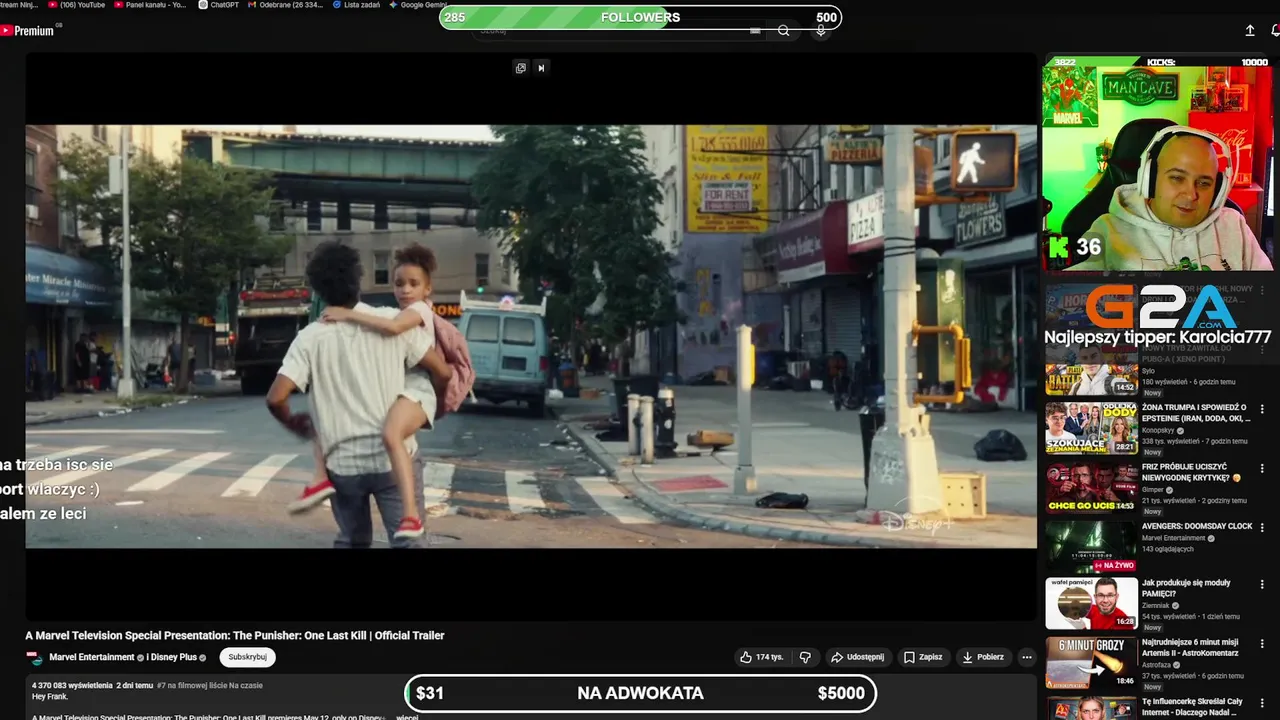Open more actions three-dot menu under video
Image resolution: width=1280 pixels, height=720 pixels.
coord(1026,657)
